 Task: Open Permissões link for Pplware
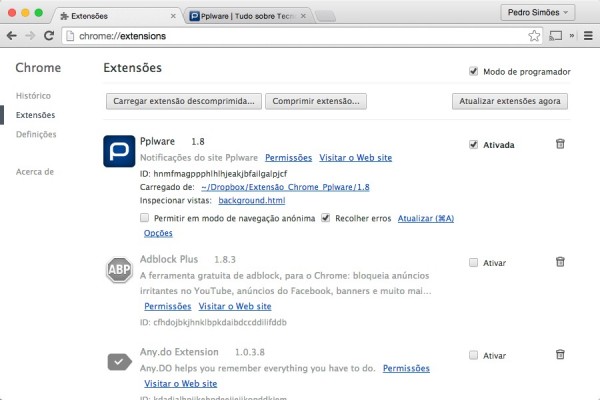[289, 158]
